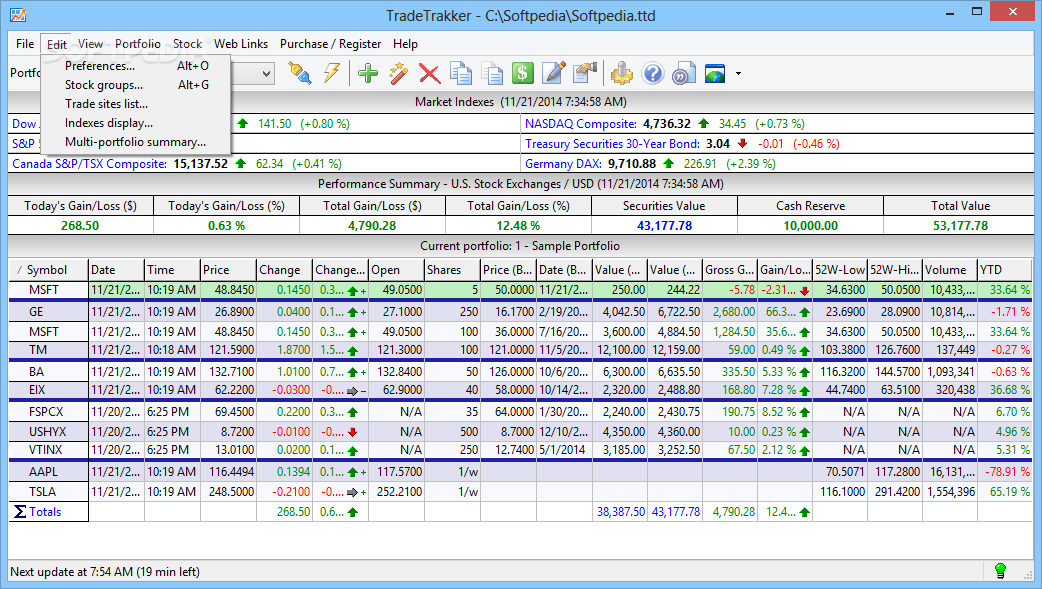Viewport: 1042px width, 589px height.
Task: Choose Preferences... from the Edit menu
Action: [136, 66]
